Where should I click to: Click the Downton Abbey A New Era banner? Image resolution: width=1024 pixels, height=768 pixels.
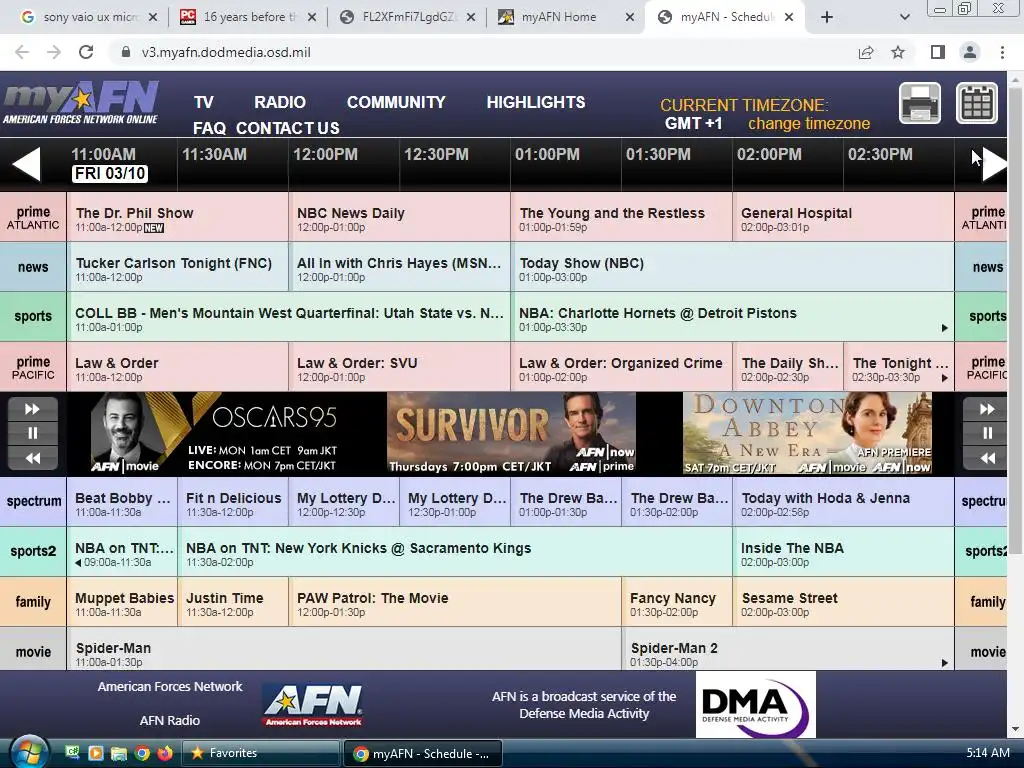807,433
